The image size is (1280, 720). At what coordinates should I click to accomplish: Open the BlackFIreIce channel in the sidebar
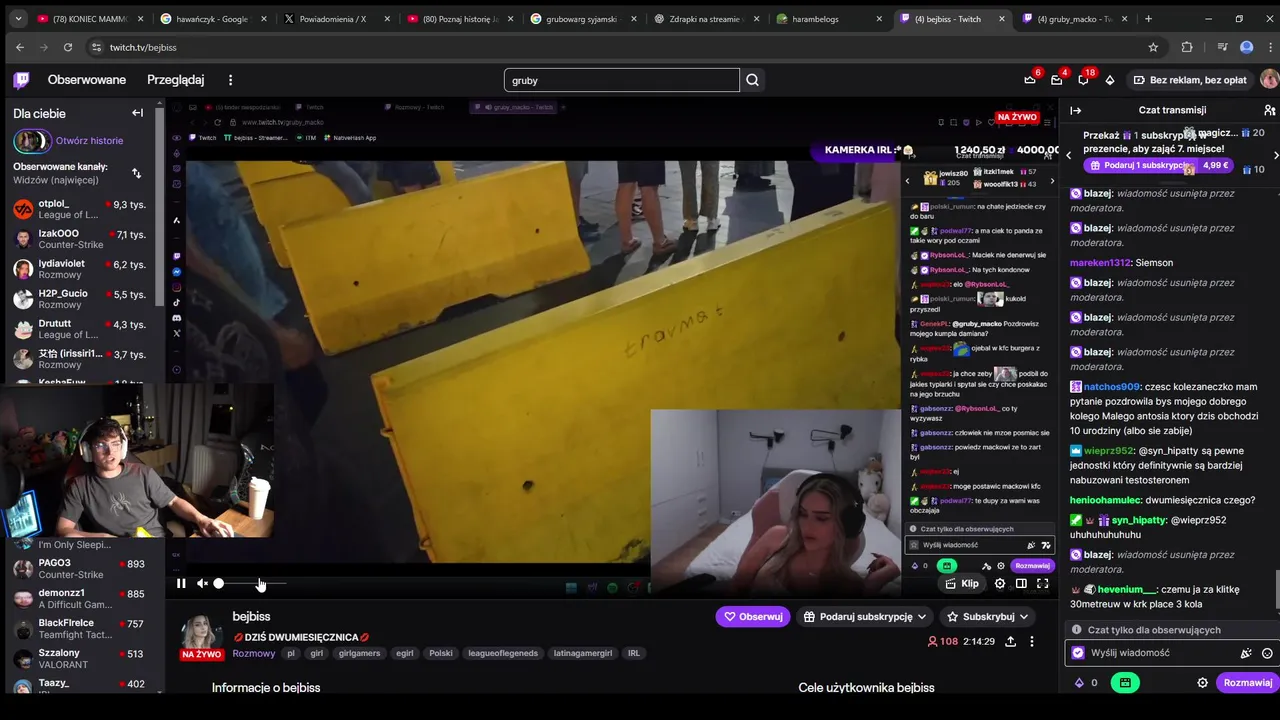(80, 629)
